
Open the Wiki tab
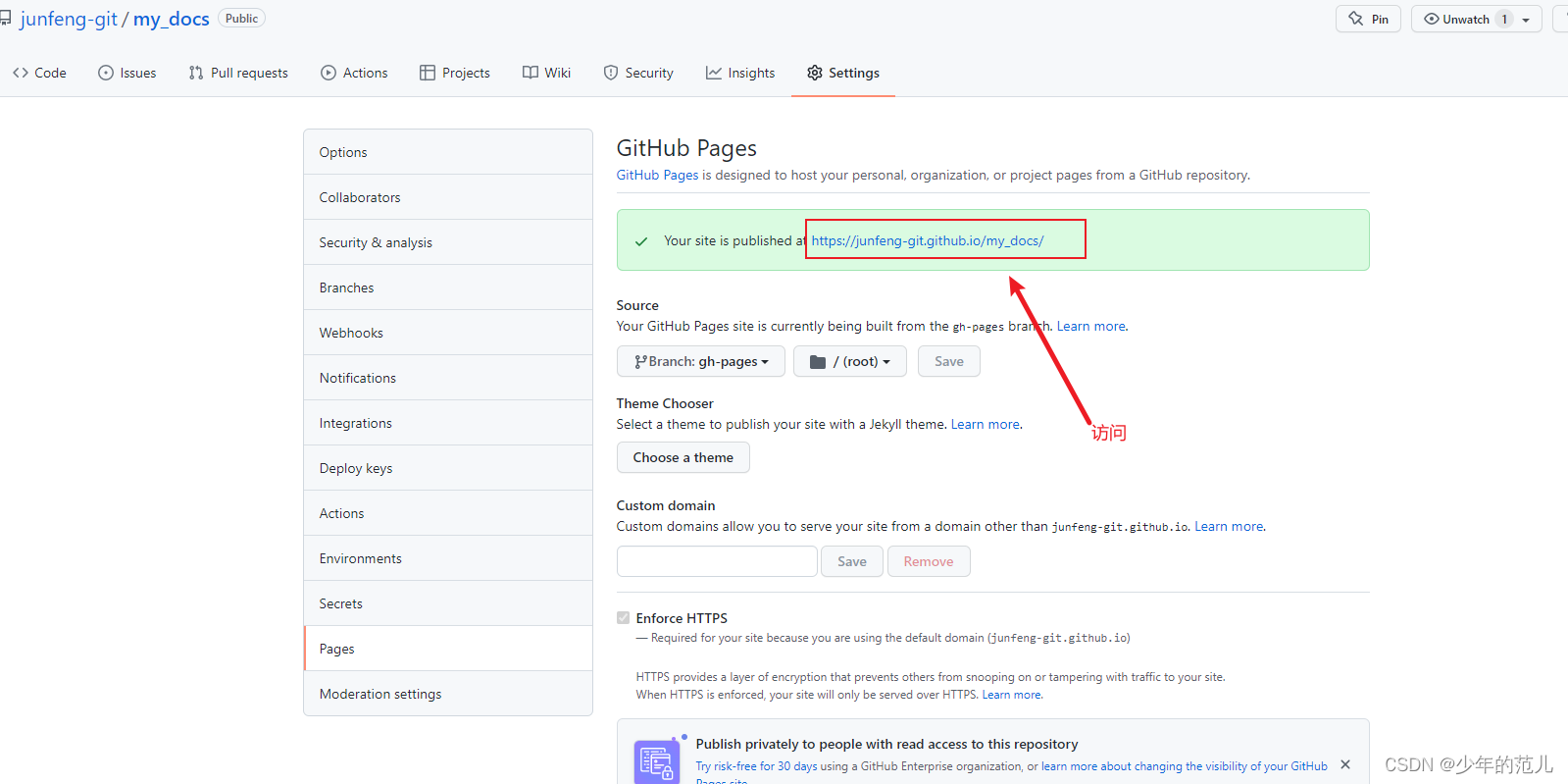[x=546, y=73]
